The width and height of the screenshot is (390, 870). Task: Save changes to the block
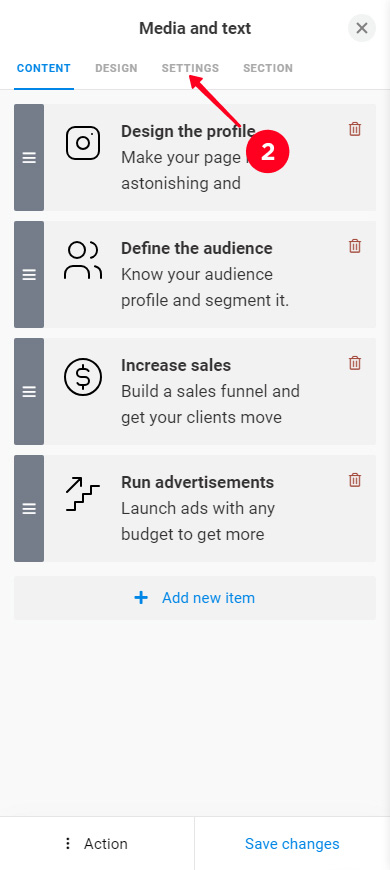pos(292,843)
